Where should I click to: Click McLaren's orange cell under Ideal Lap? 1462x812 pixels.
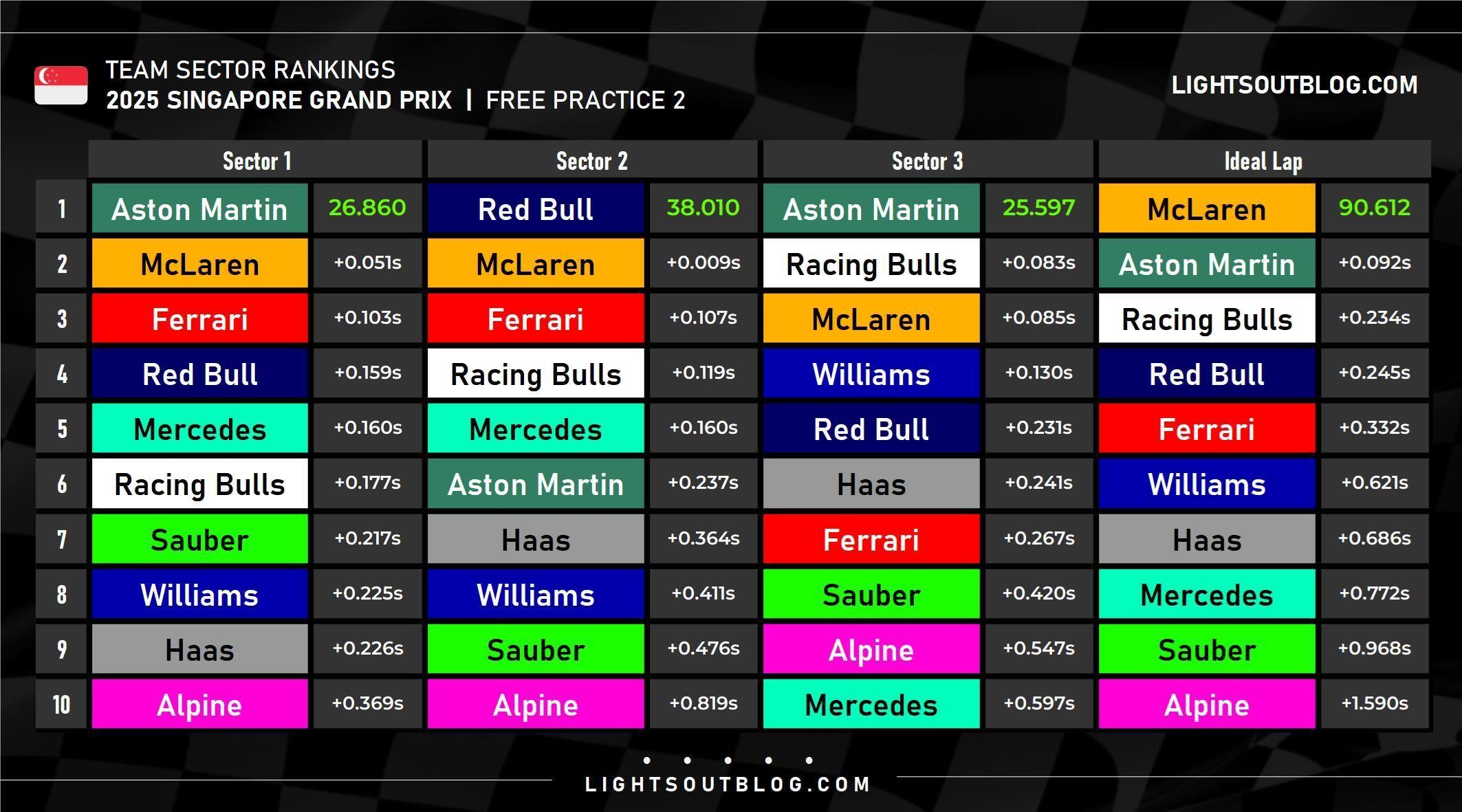click(1206, 208)
